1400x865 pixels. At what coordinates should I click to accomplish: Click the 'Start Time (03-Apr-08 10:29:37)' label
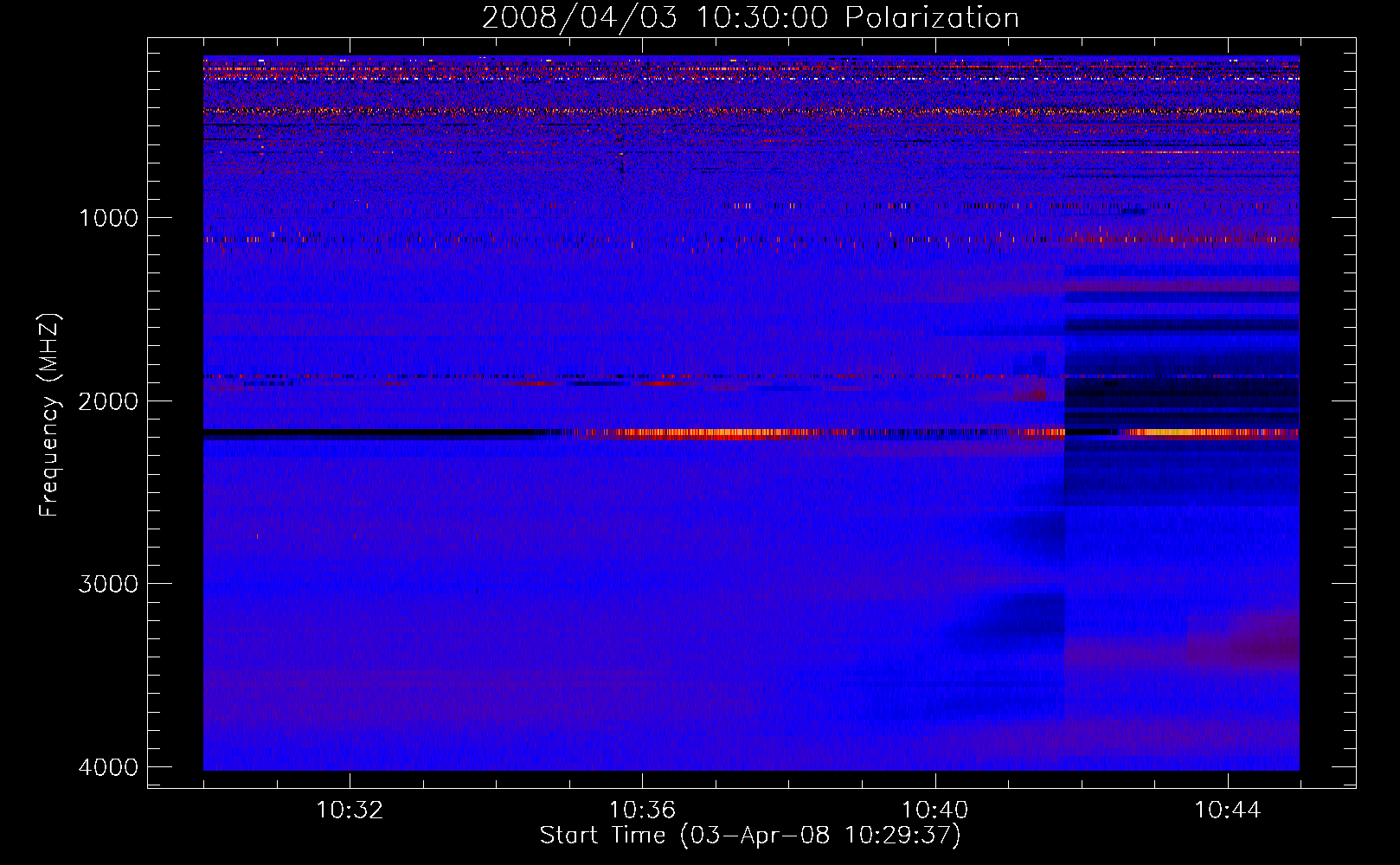750,836
